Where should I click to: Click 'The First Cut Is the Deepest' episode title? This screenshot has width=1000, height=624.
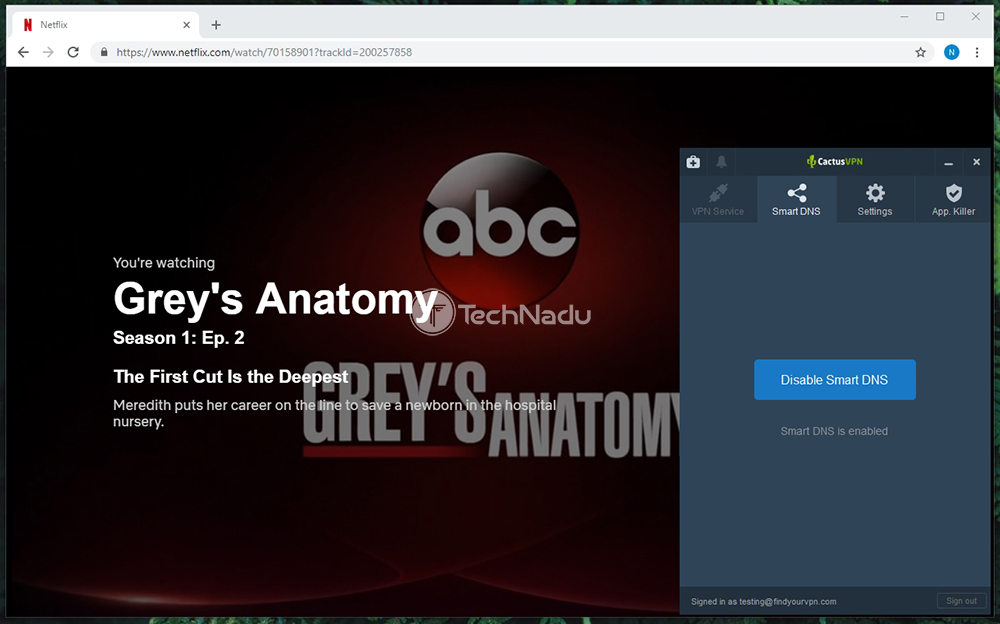(231, 376)
